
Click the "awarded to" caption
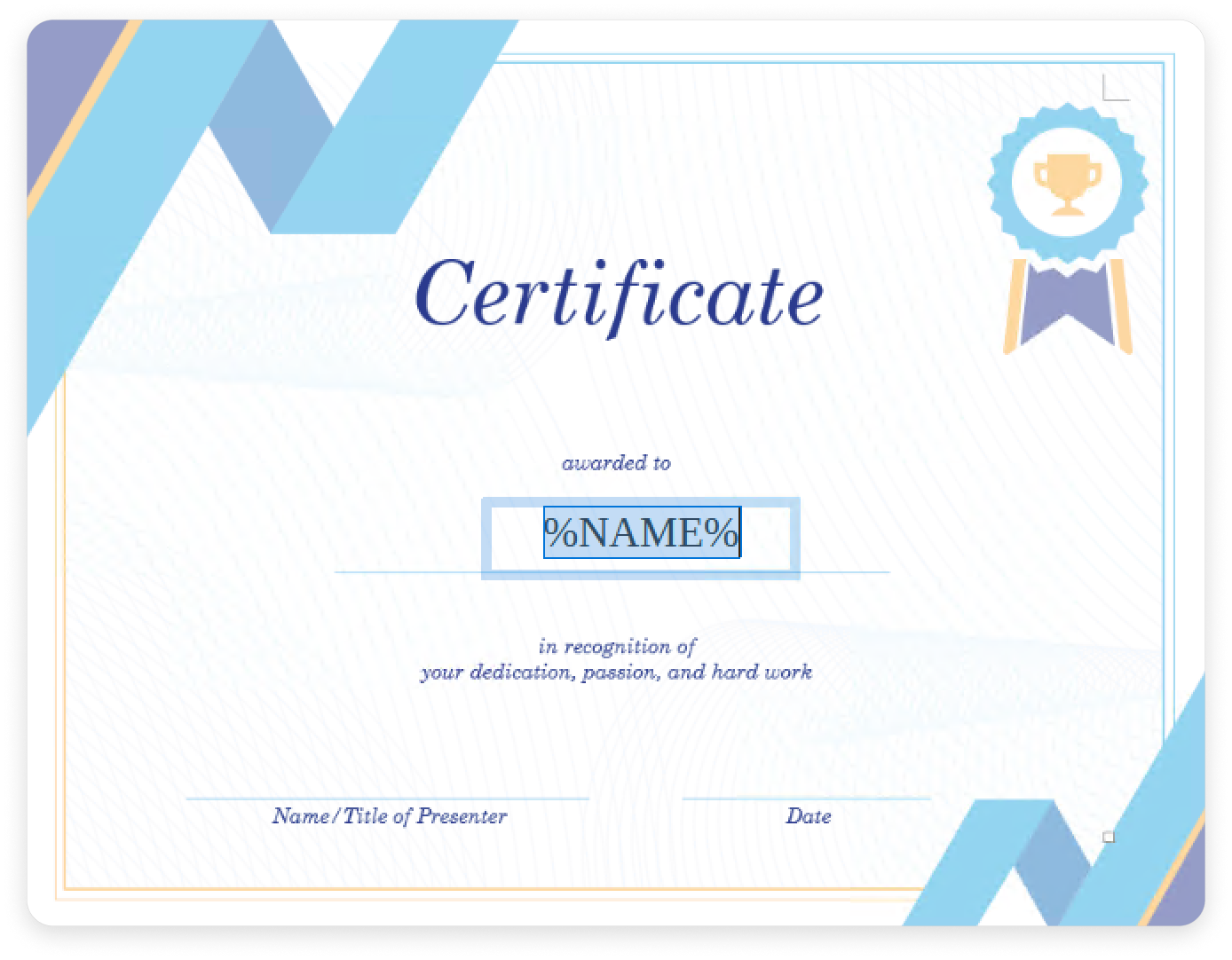point(616,462)
